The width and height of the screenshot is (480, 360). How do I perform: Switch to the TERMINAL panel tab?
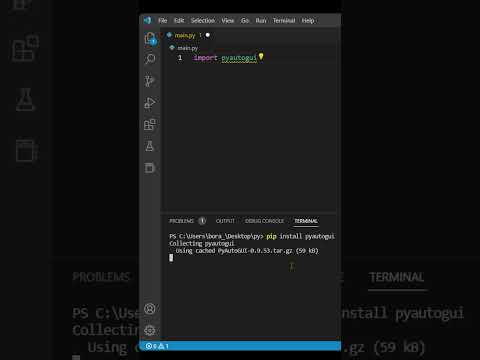pos(306,221)
